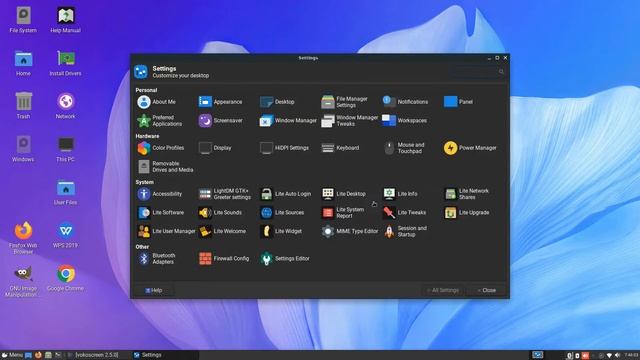
Task: Open Appearance settings
Action: pos(220,102)
